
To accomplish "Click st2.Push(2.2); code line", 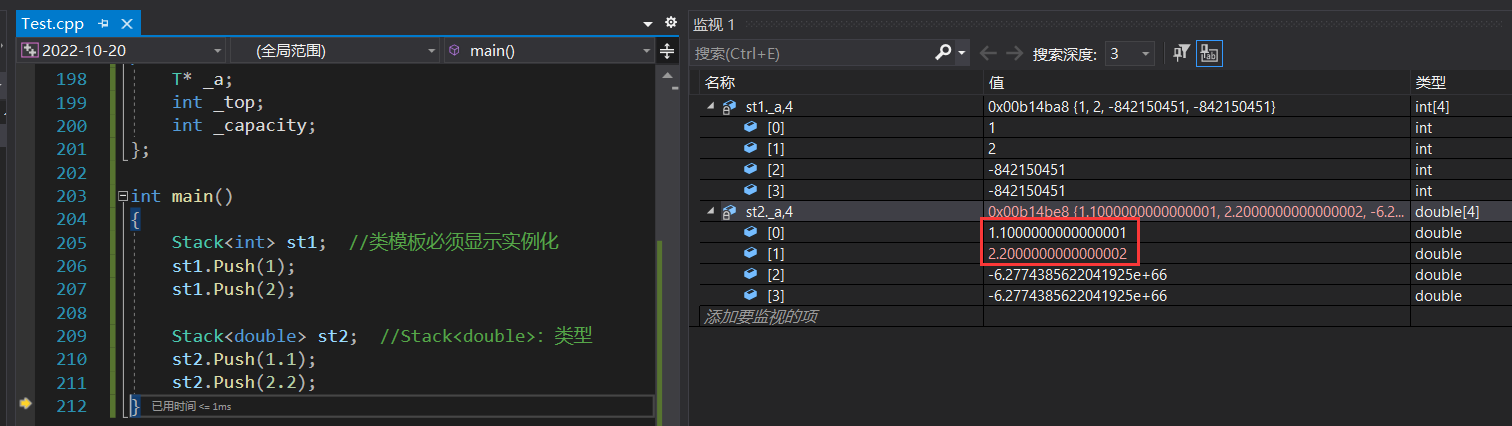I will [244, 382].
